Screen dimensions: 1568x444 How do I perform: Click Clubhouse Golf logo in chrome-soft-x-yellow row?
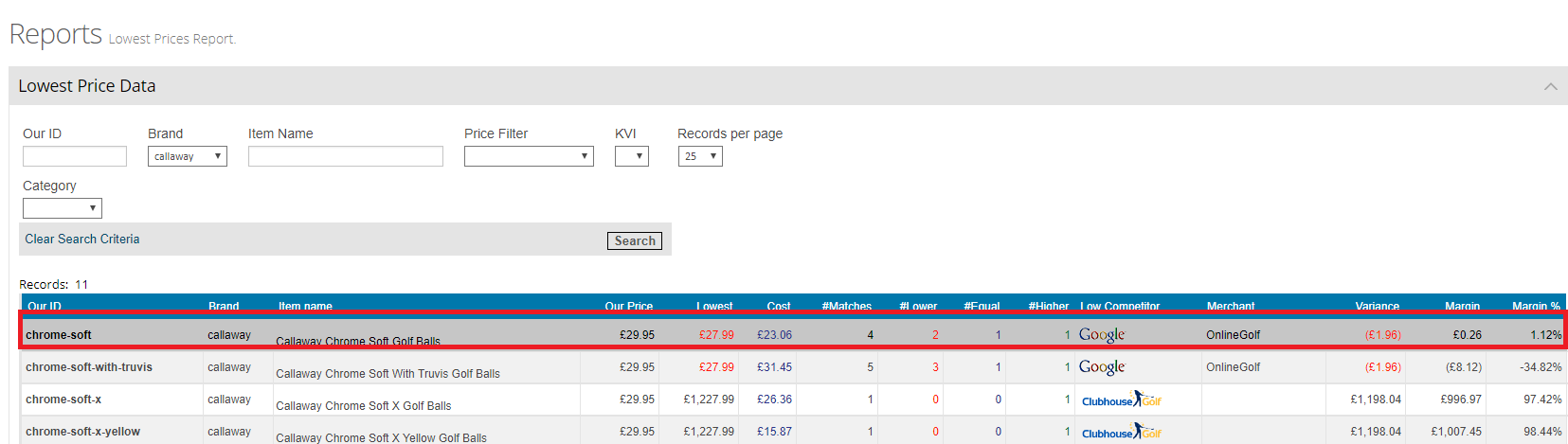(x=1121, y=433)
